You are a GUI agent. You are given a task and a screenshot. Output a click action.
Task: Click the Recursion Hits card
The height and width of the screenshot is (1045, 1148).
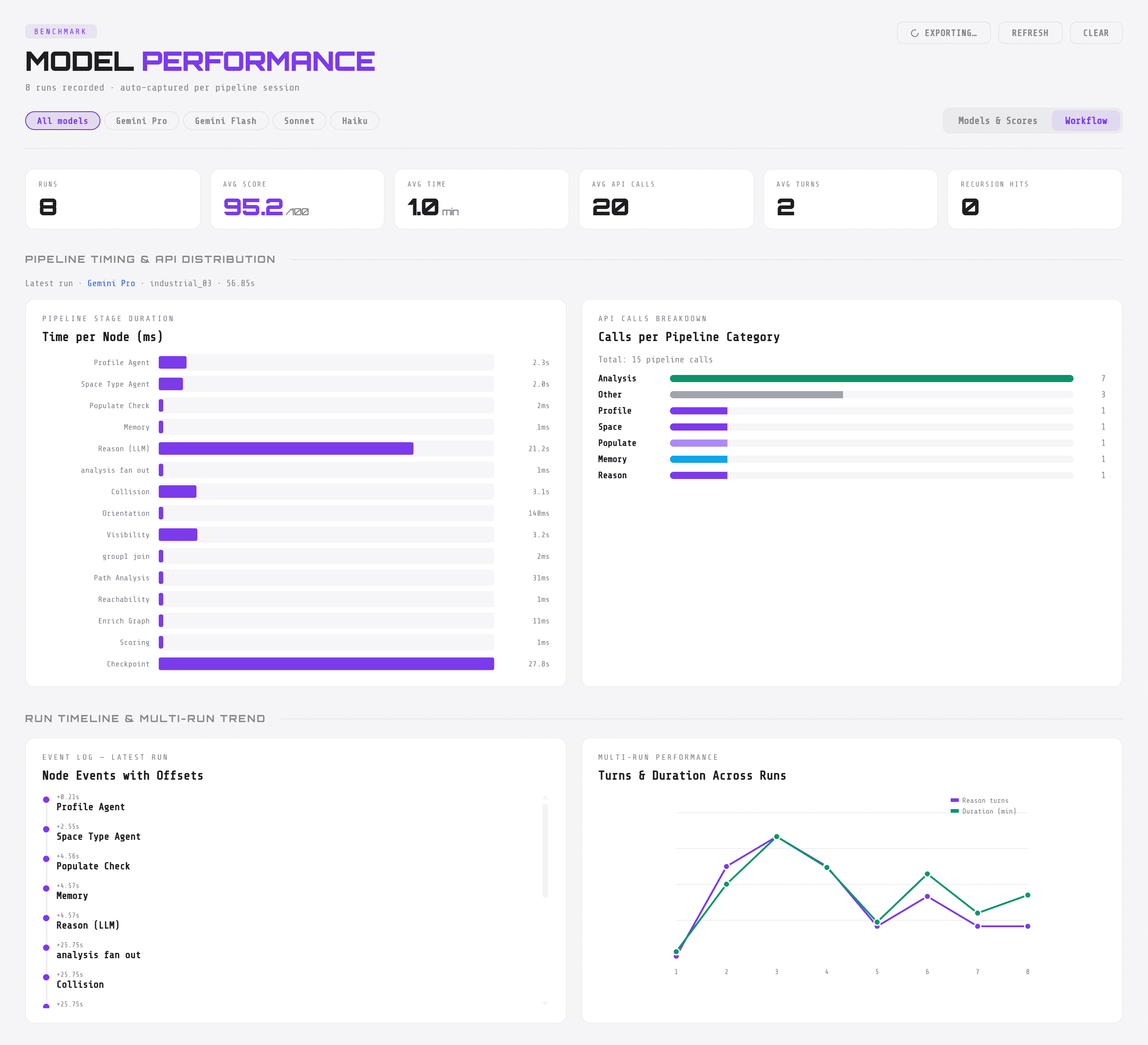click(x=1035, y=199)
